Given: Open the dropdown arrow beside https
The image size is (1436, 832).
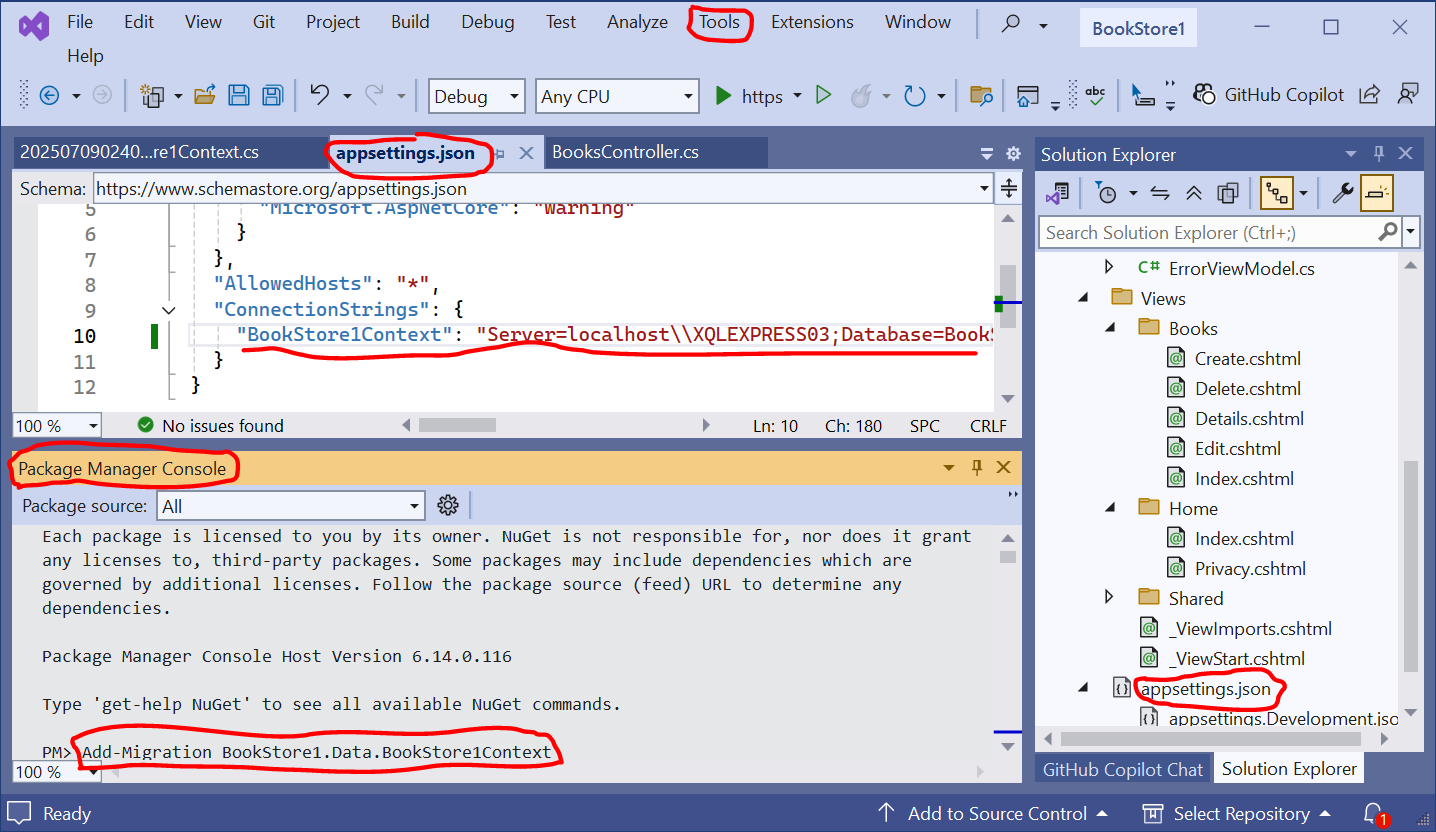Looking at the screenshot, I should (797, 96).
